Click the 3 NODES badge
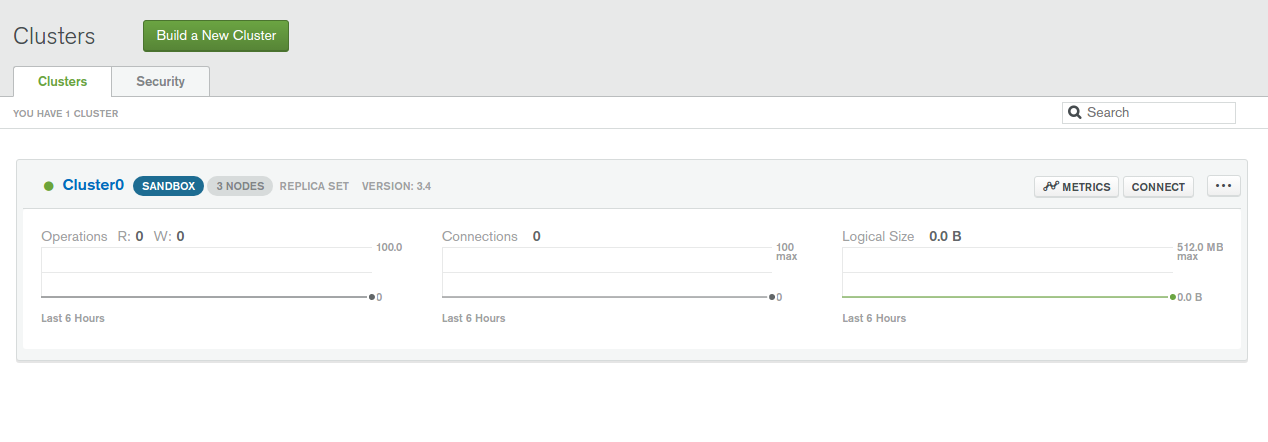The width and height of the screenshot is (1268, 442). (240, 186)
